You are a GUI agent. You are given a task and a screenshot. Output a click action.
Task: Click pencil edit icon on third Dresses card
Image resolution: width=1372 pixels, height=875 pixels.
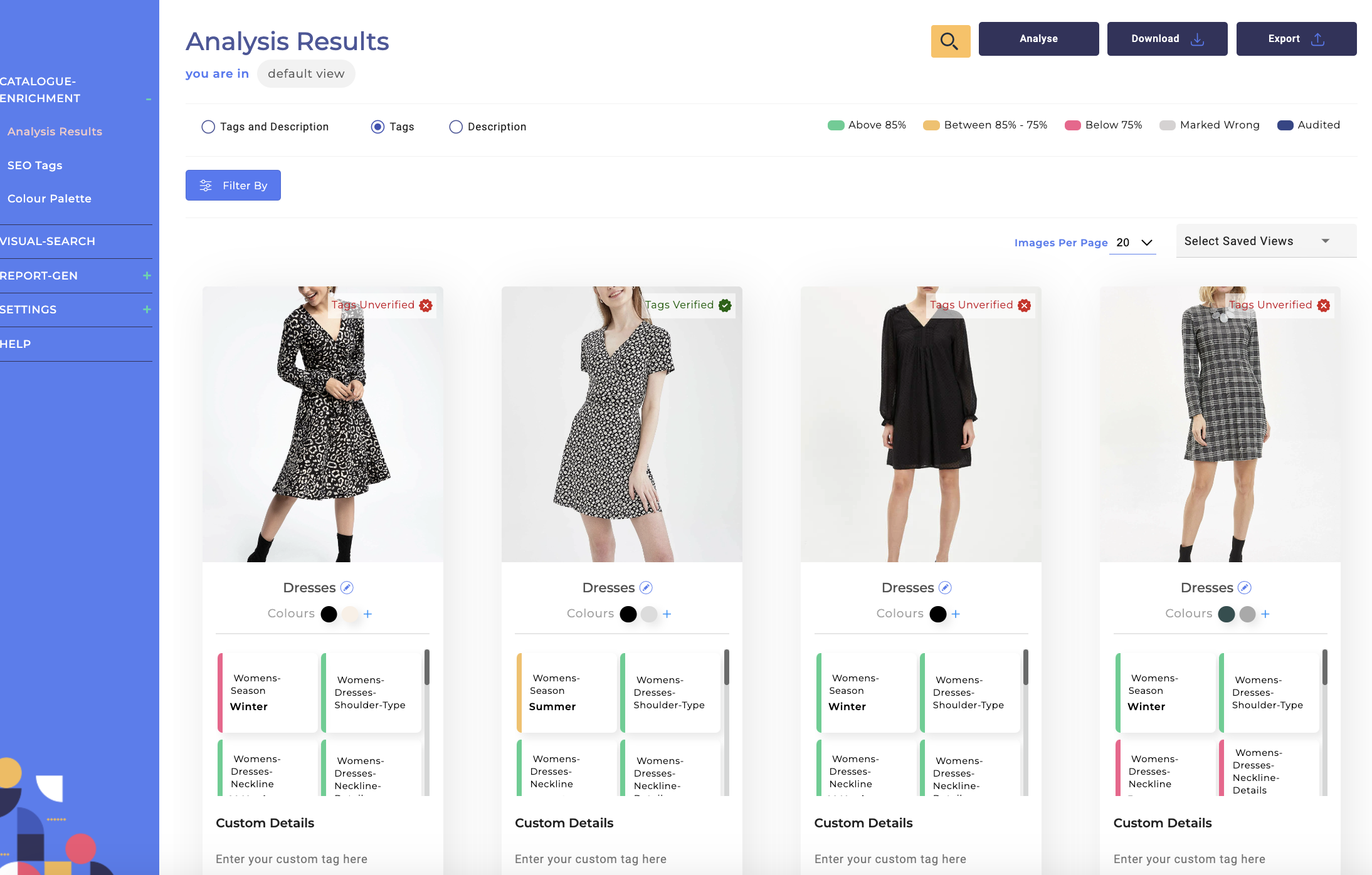click(x=945, y=588)
